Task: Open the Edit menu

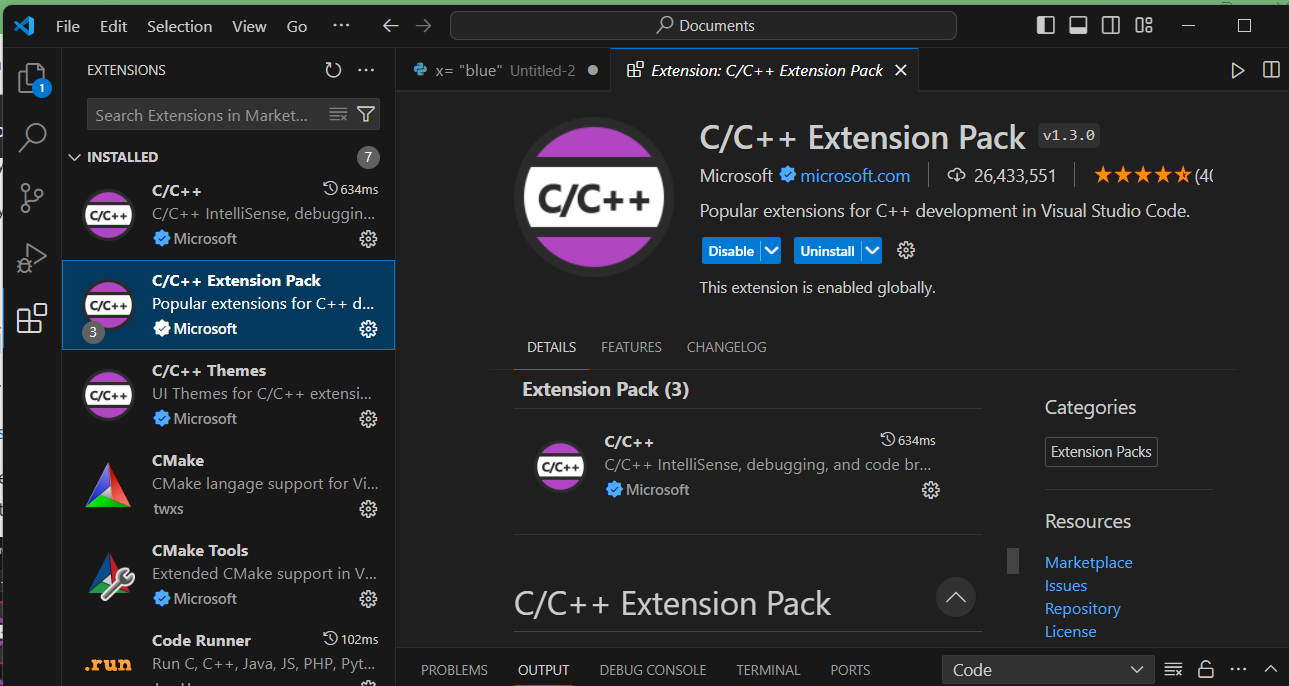Action: tap(114, 26)
